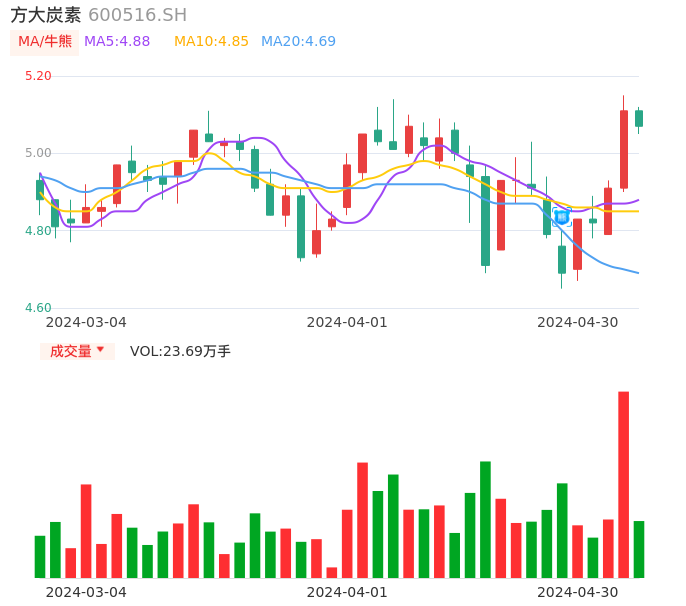Click the rightmost green volume bar
686x606 pixels.
[639, 549]
